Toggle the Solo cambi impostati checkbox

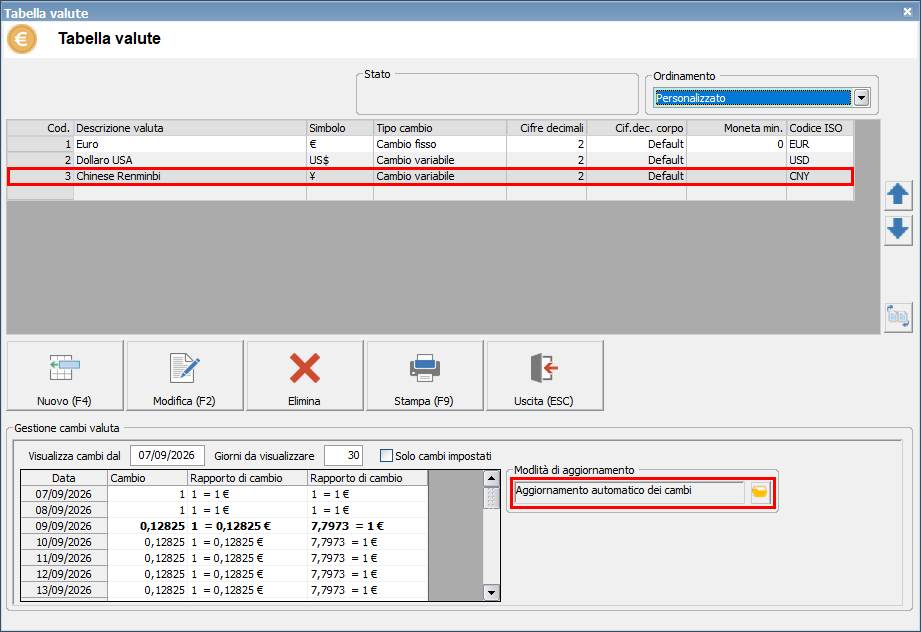386,456
